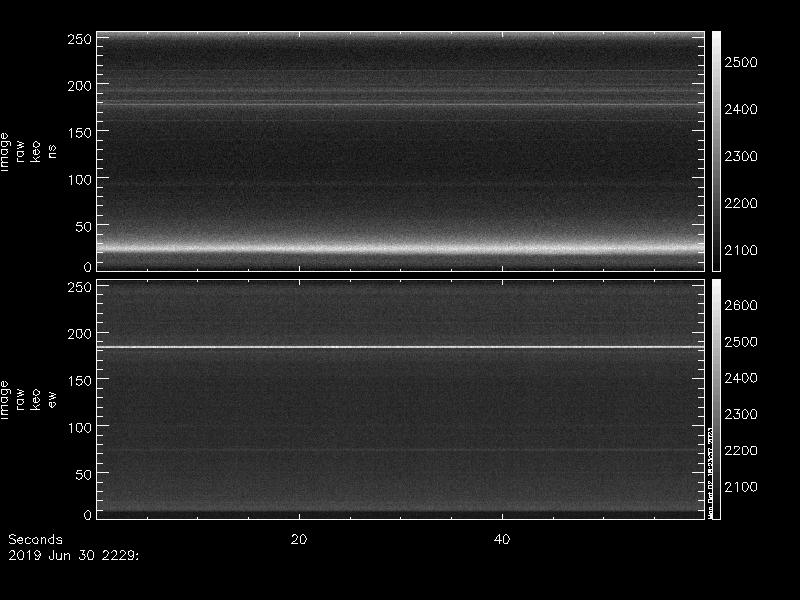
Task: Click the ns keogram grayscale colorbar
Action: [716, 151]
